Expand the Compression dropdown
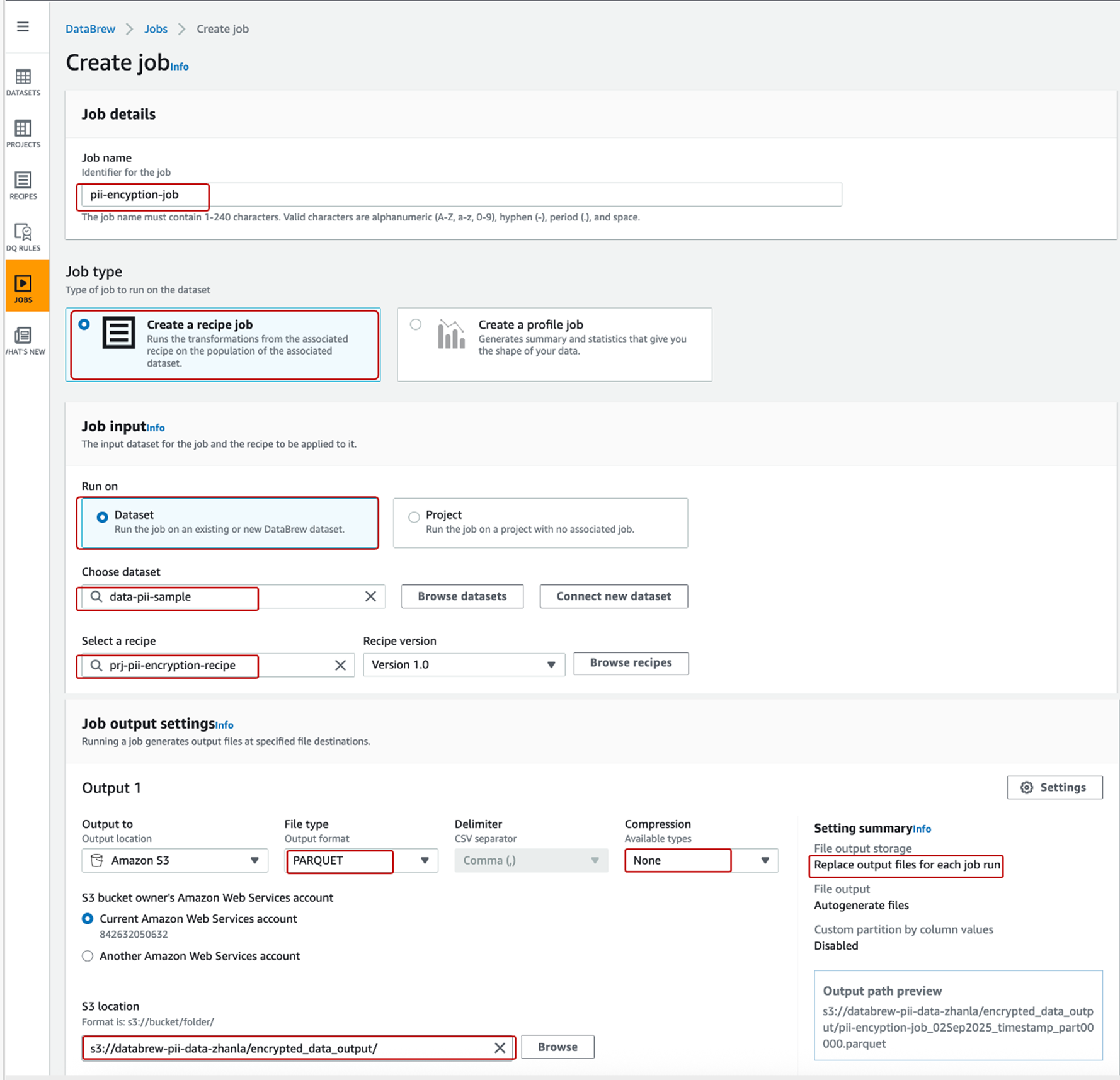Screen dimensions: 1120x1080 pos(700,860)
